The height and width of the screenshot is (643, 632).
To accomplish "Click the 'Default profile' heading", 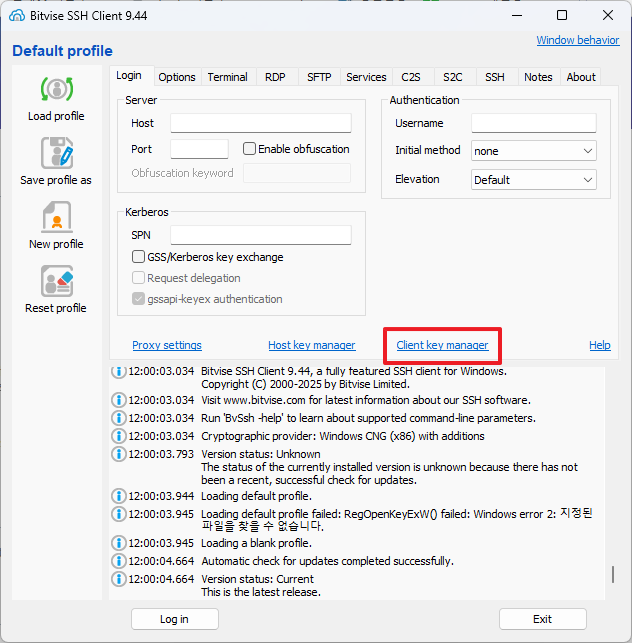I will pos(62,51).
